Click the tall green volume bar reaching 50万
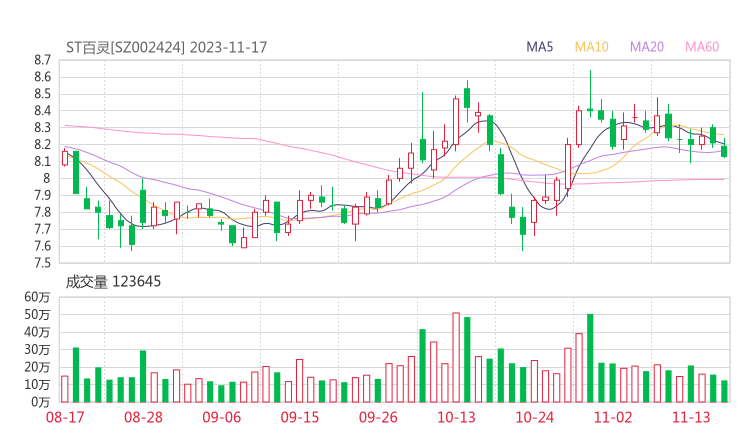The height and width of the screenshot is (440, 740). (590, 358)
